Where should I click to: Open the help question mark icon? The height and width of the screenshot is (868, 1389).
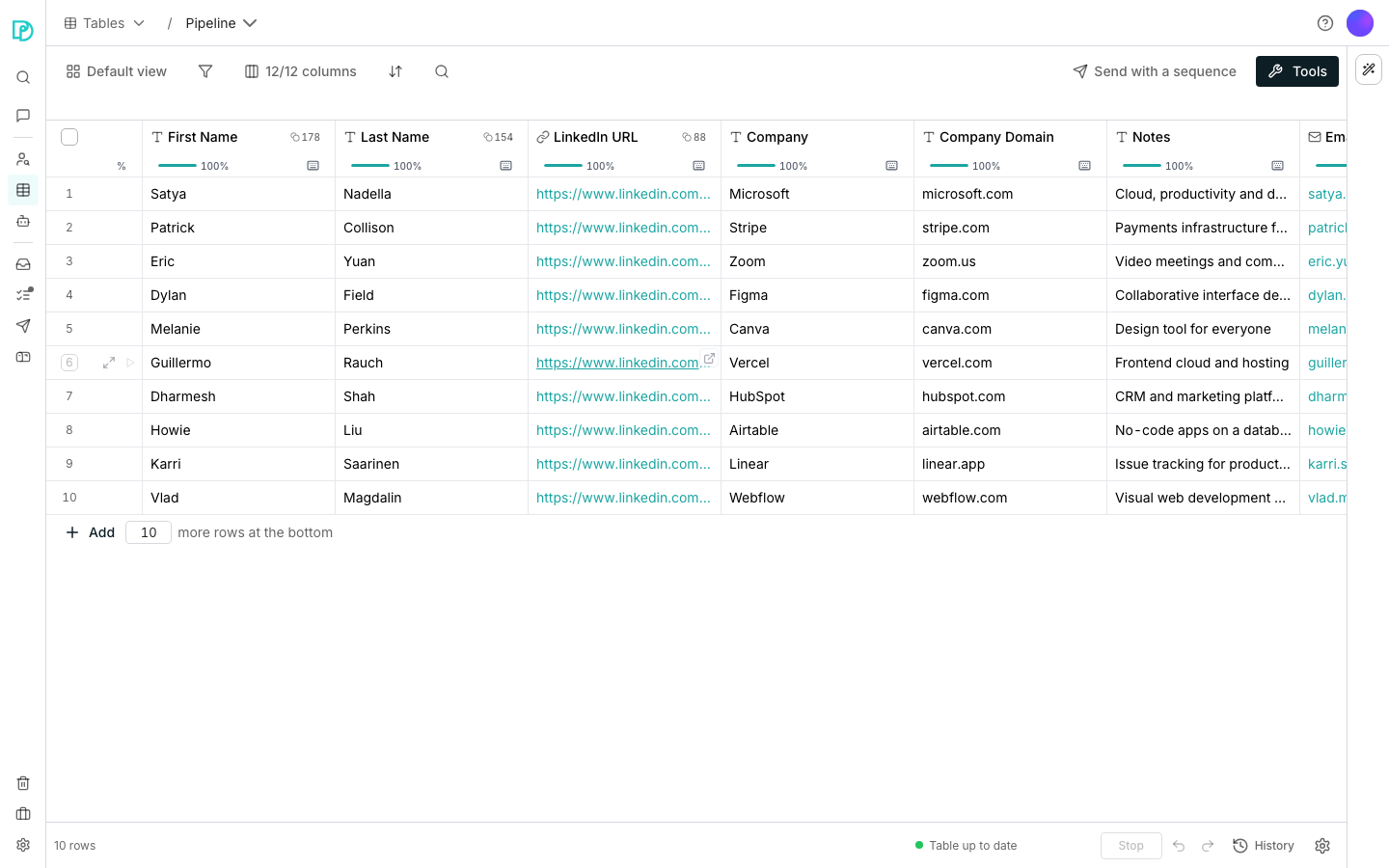tap(1325, 23)
